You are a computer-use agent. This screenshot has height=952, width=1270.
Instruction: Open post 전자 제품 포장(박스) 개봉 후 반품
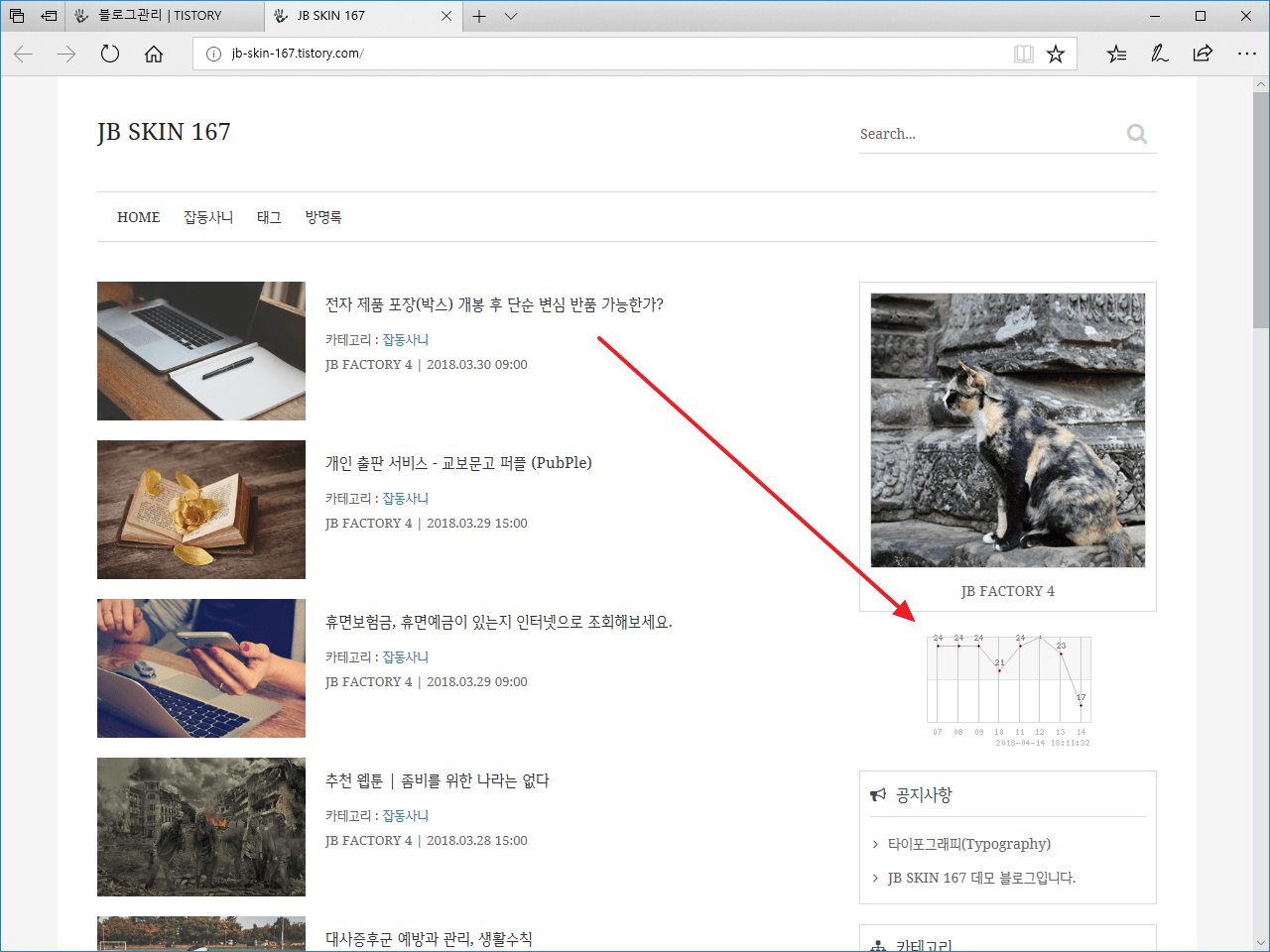(494, 304)
